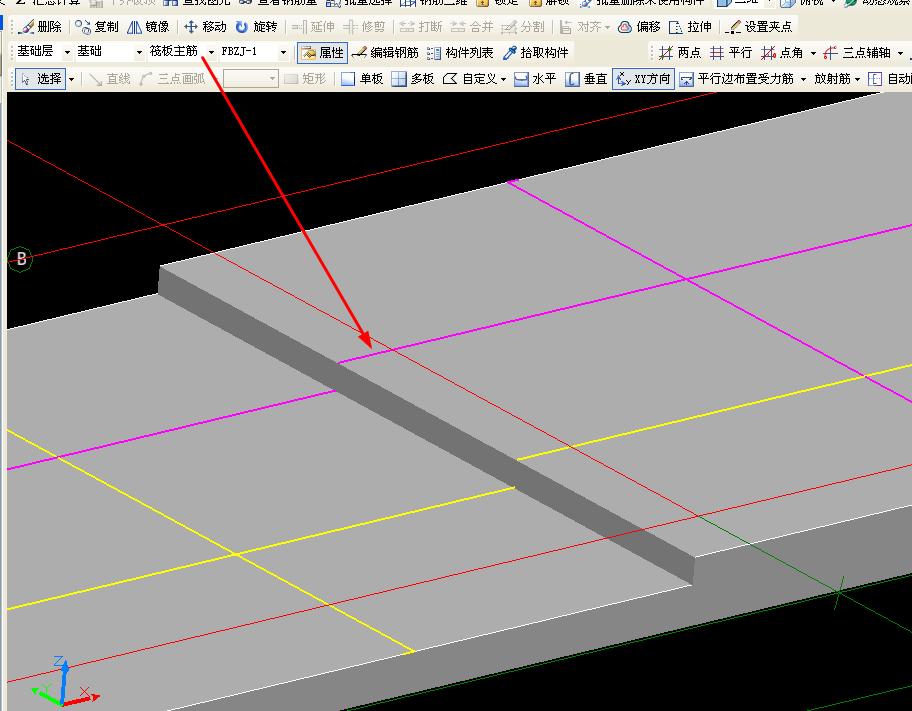
Task: Select the Stretch (拉伸) tool
Action: point(691,27)
